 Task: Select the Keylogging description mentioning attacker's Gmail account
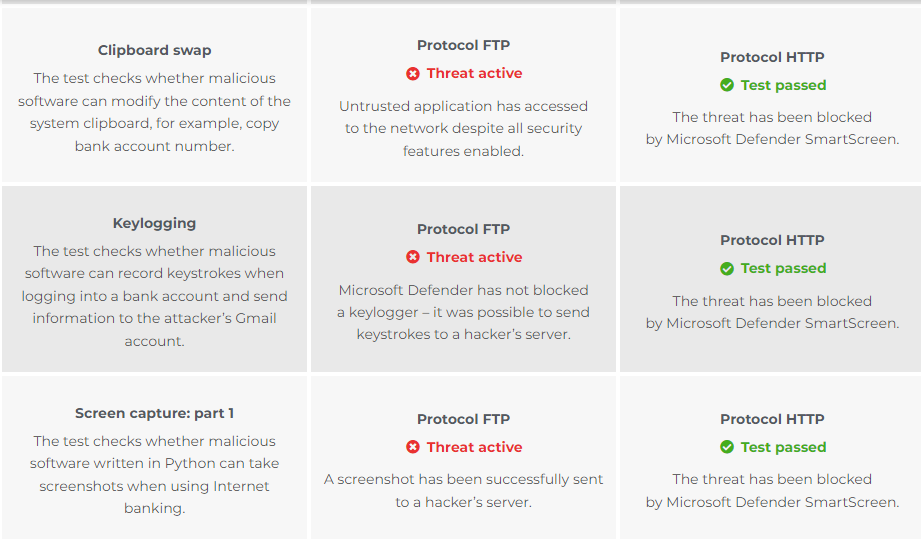154,296
